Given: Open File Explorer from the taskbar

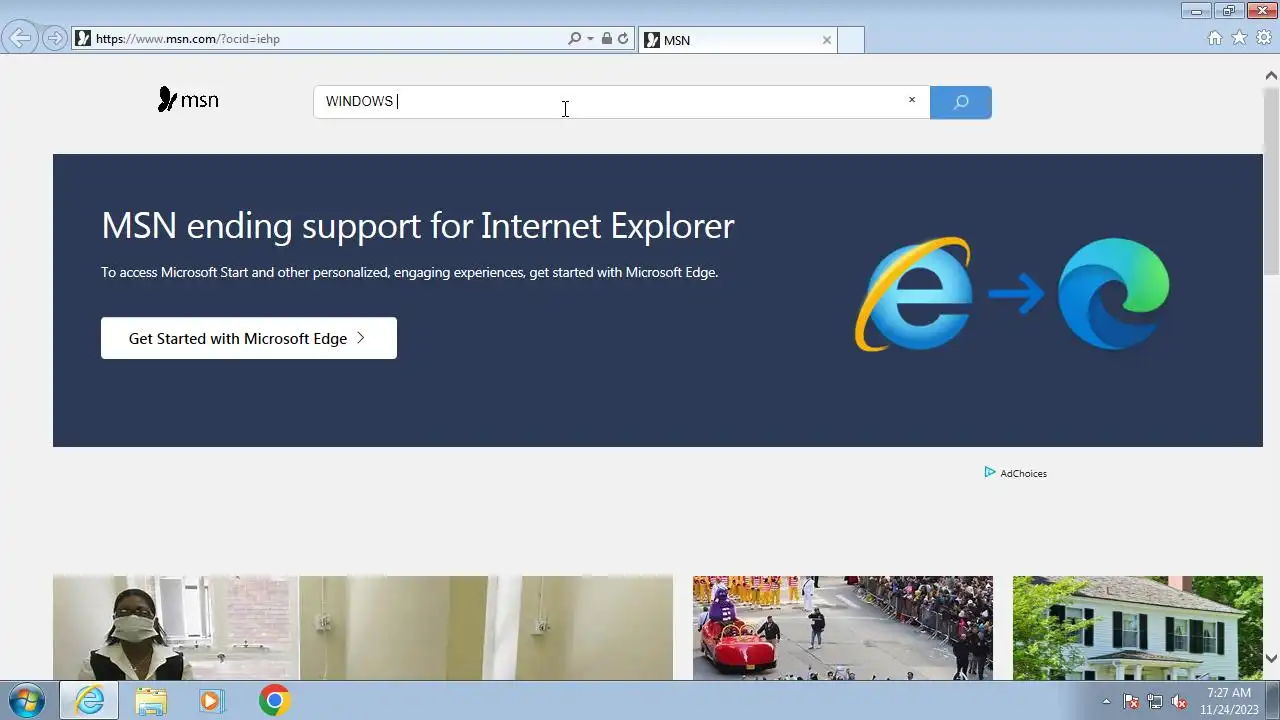Looking at the screenshot, I should point(151,701).
